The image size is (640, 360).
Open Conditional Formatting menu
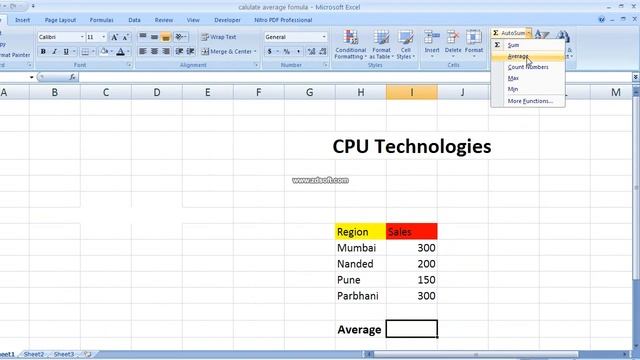pos(351,45)
